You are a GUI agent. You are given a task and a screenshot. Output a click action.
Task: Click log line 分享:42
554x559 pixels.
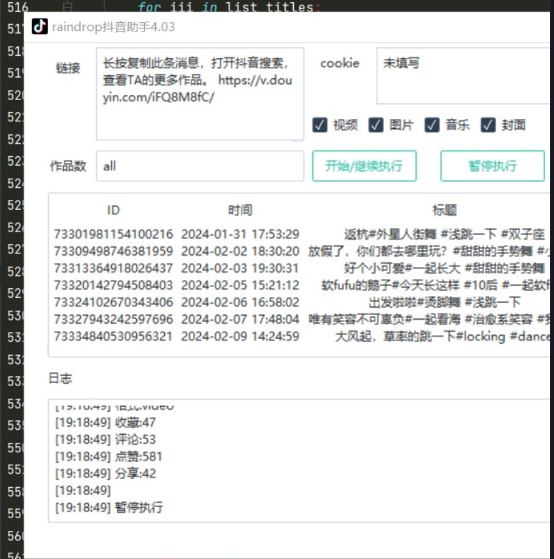tap(106, 474)
